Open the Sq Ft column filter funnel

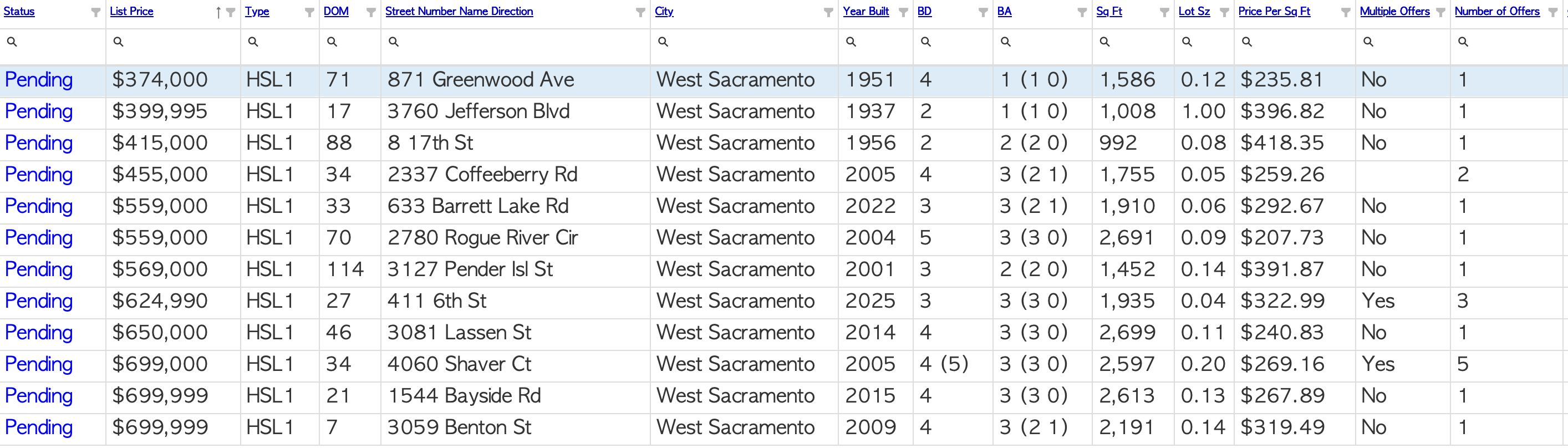[1164, 12]
